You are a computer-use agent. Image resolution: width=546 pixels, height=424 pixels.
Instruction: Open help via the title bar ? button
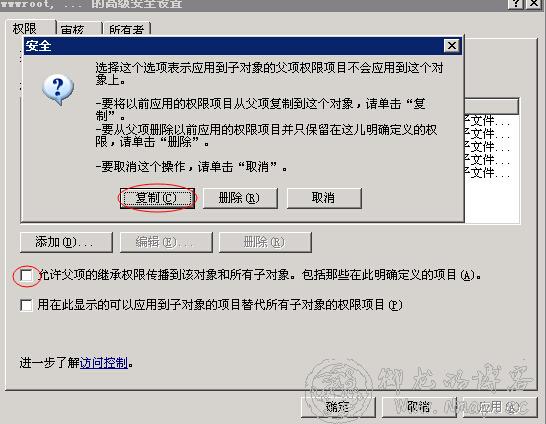tap(518, 4)
